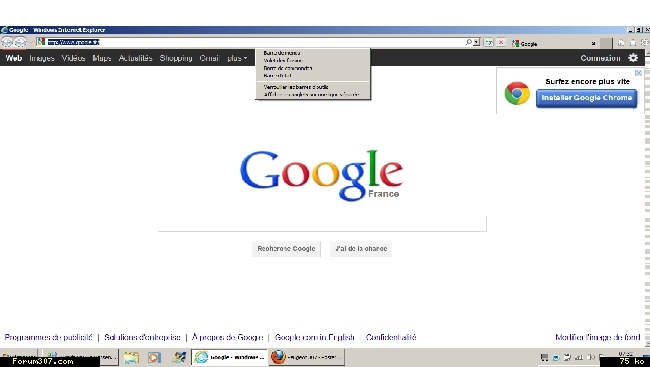
Task: Open Vidéos in the Google bar
Action: point(73,58)
